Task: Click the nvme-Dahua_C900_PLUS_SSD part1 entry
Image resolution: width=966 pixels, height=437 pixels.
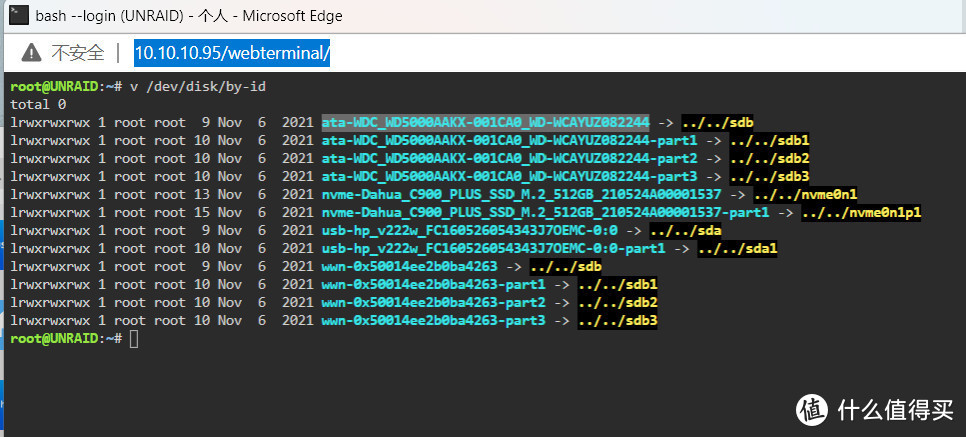Action: pos(545,212)
